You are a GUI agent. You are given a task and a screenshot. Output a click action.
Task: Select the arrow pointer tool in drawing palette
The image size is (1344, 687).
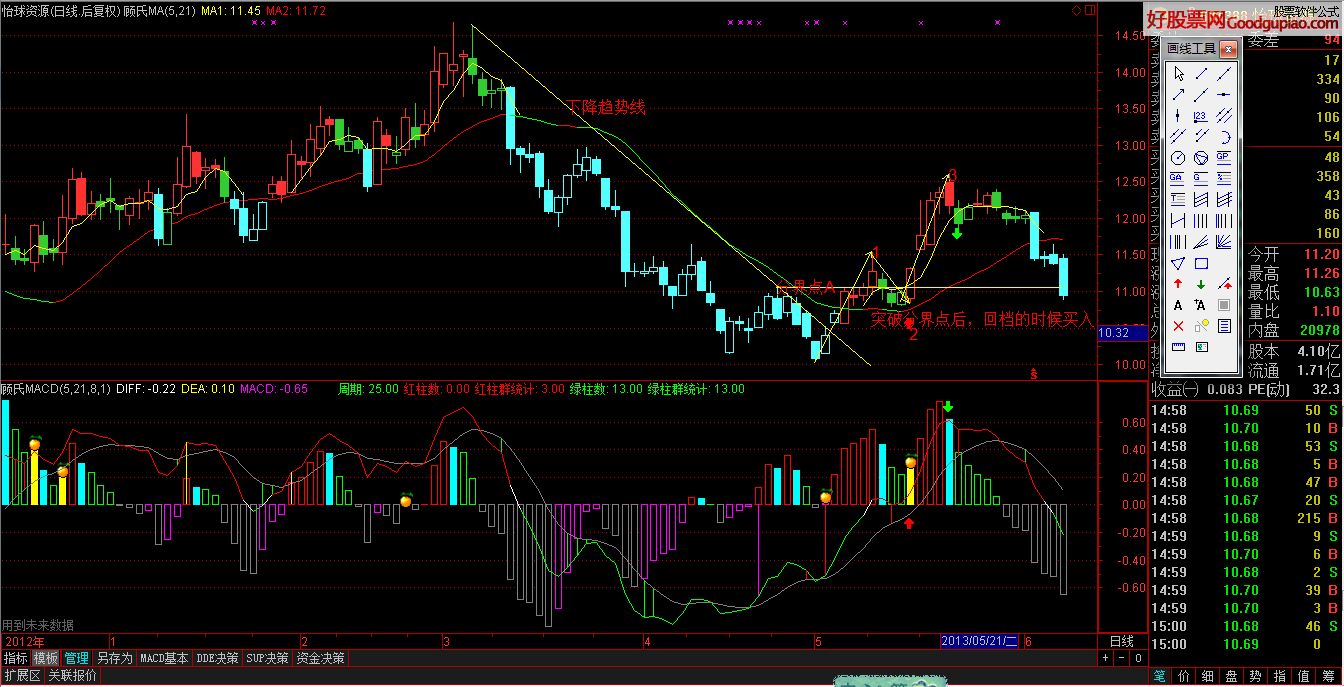(x=1179, y=74)
